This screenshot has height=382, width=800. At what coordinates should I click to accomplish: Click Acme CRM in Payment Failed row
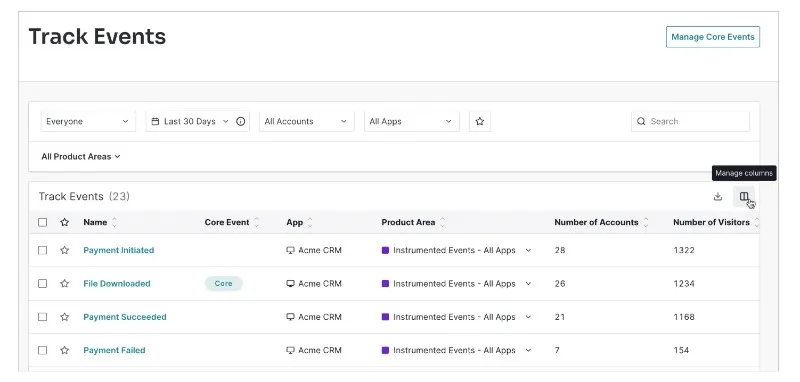pos(319,350)
